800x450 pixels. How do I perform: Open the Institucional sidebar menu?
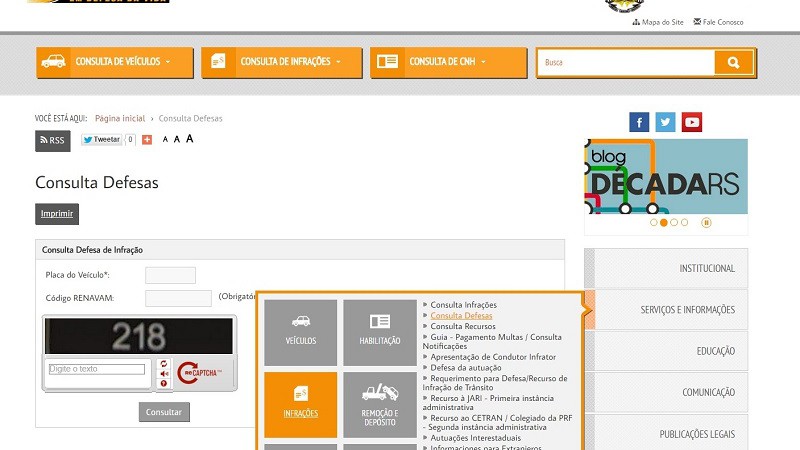click(666, 268)
